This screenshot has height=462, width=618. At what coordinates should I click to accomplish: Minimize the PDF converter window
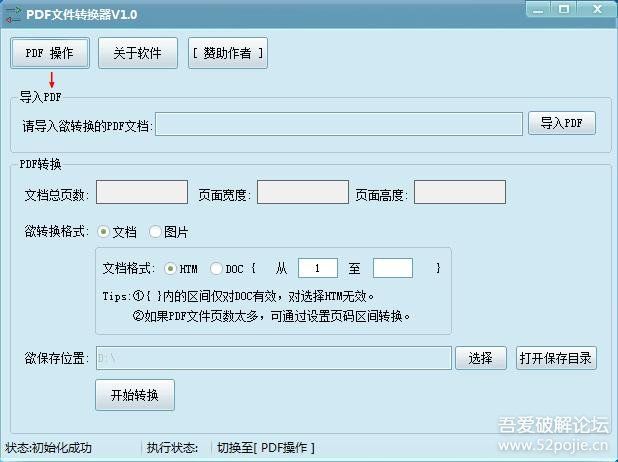tap(538, 9)
